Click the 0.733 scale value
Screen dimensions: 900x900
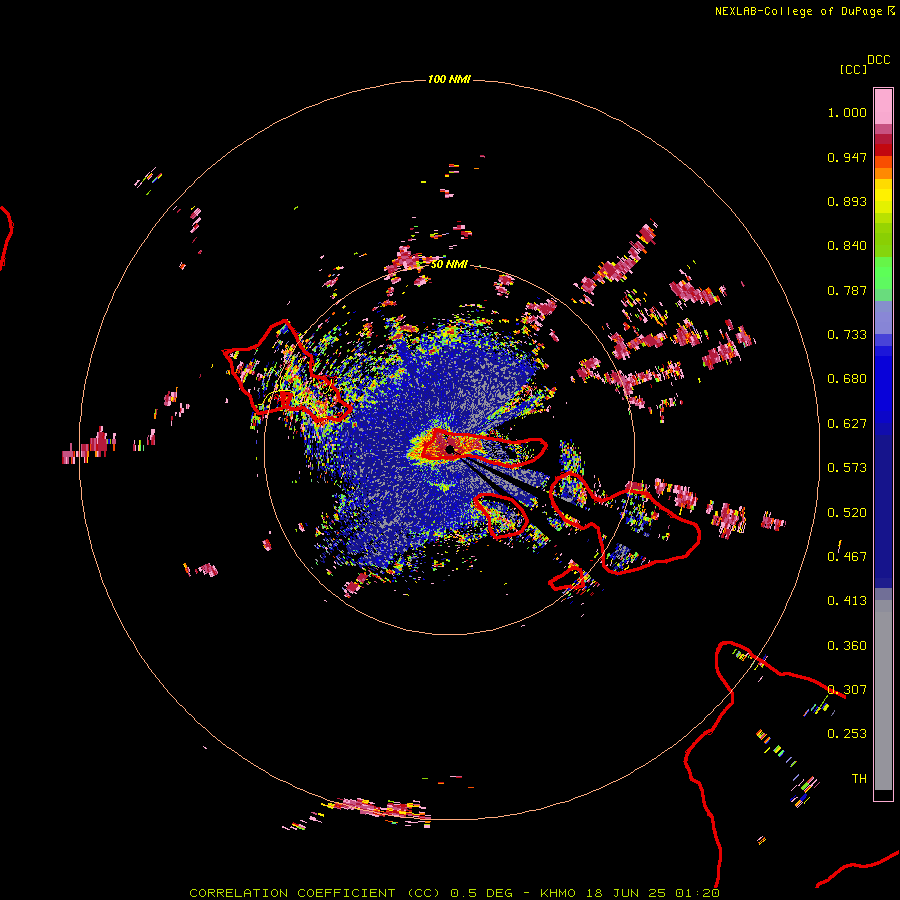click(x=847, y=335)
